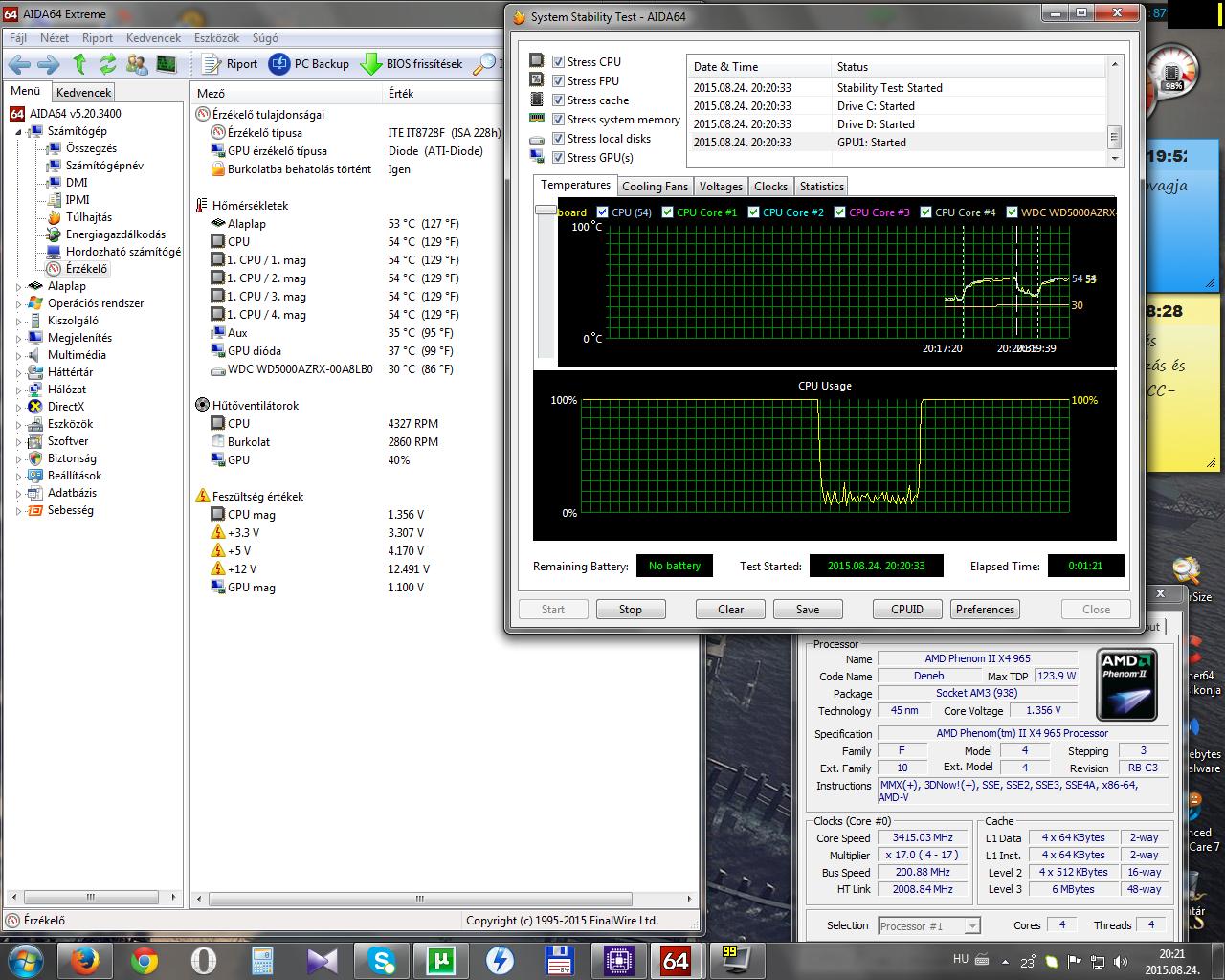Image resolution: width=1225 pixels, height=980 pixels.
Task: Open PC Backup from the toolbar
Action: click(309, 64)
